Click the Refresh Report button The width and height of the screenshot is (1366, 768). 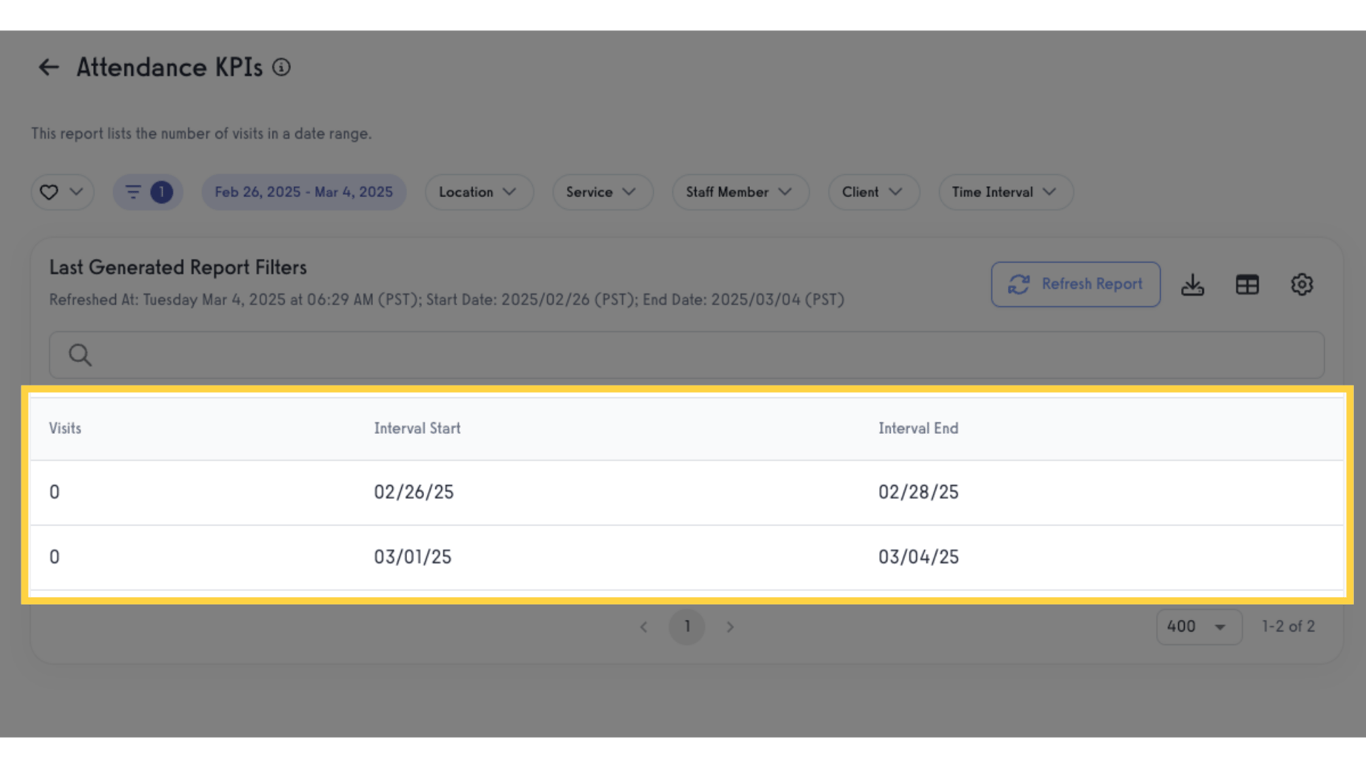point(1075,285)
